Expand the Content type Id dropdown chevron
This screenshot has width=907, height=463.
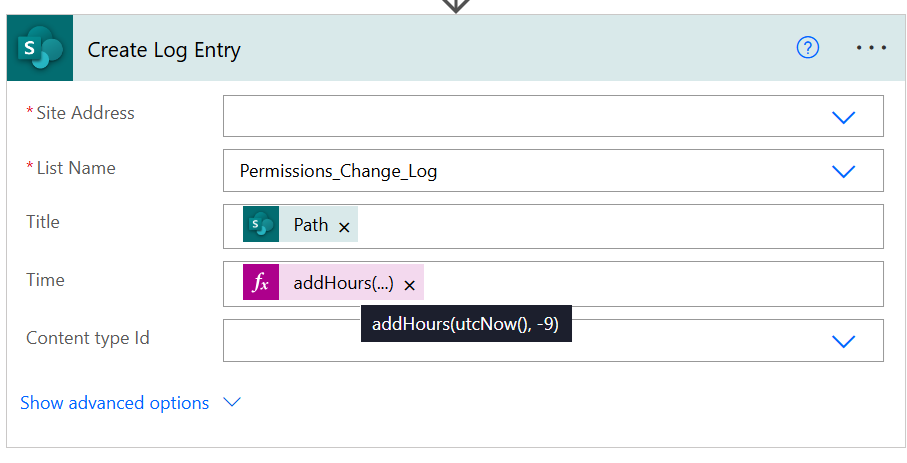point(843,341)
